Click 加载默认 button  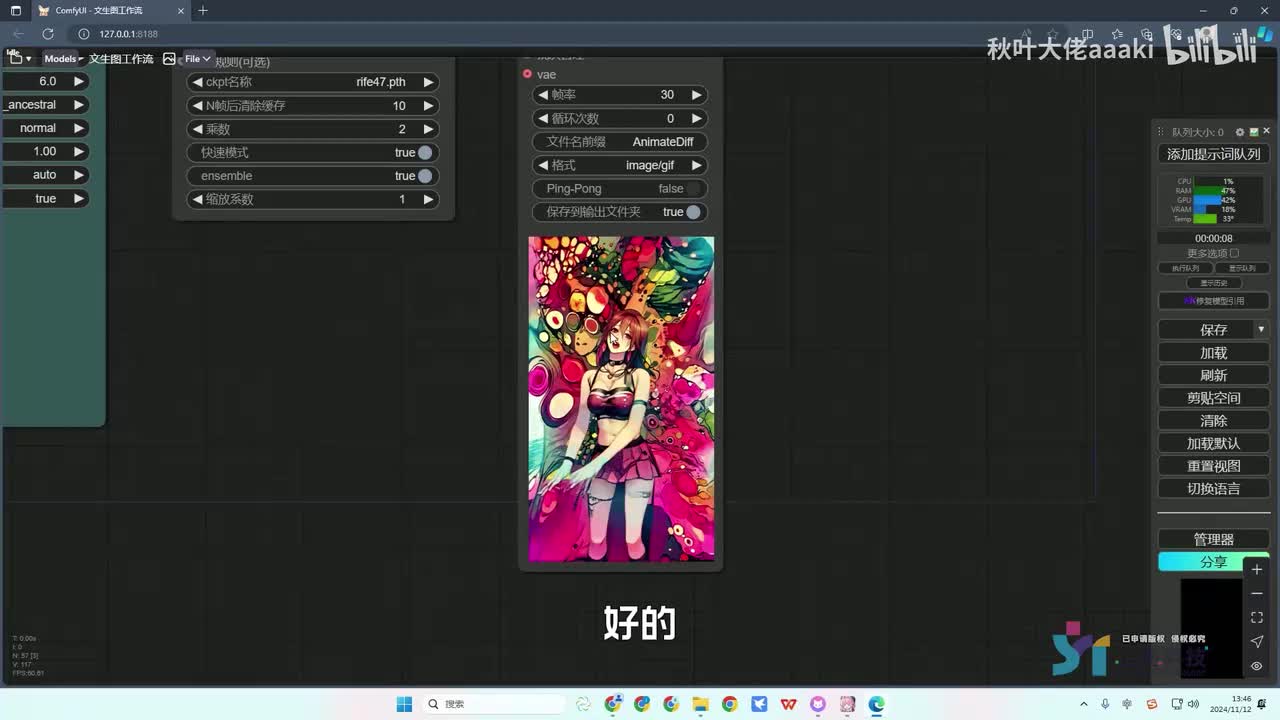pos(1213,443)
